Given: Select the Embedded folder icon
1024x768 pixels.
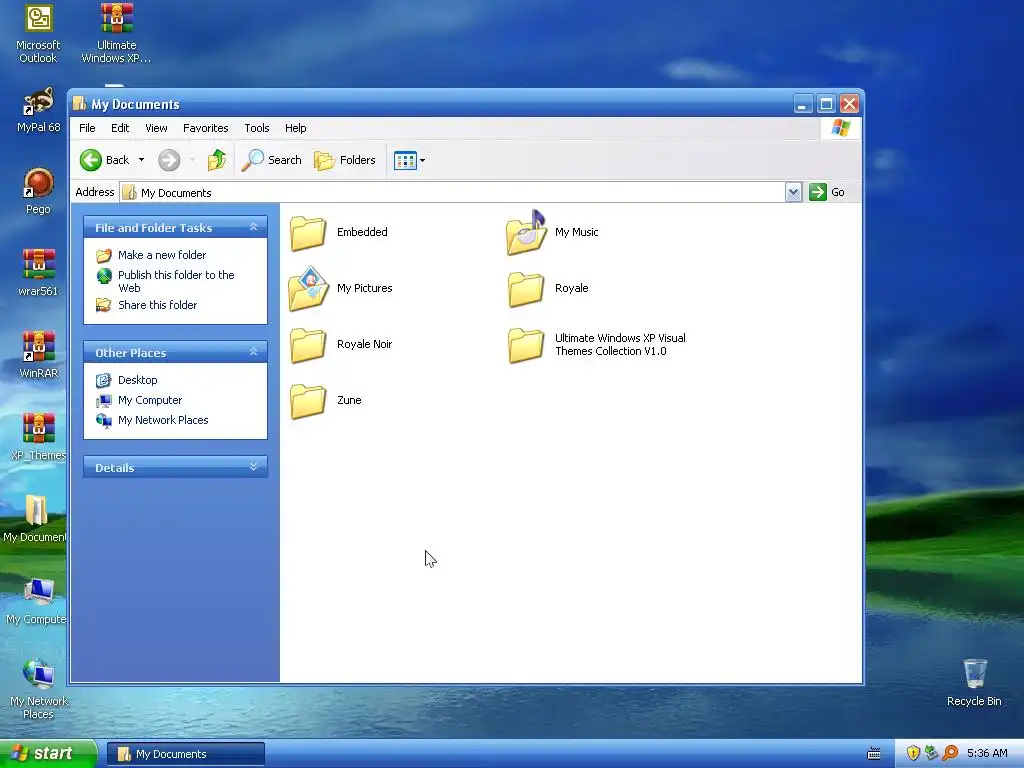Looking at the screenshot, I should pos(308,232).
